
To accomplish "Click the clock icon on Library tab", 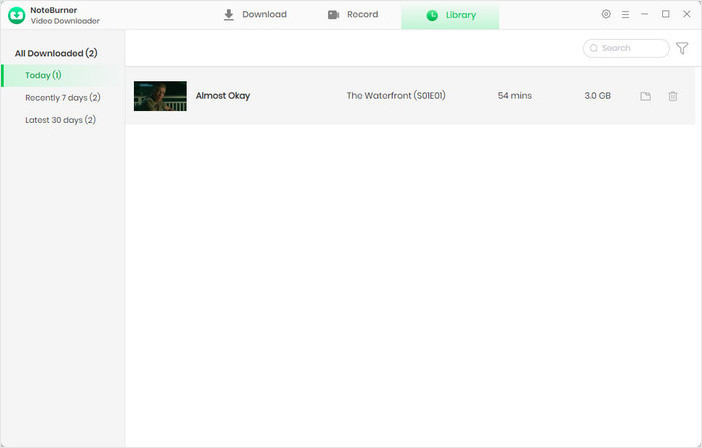I will point(432,16).
